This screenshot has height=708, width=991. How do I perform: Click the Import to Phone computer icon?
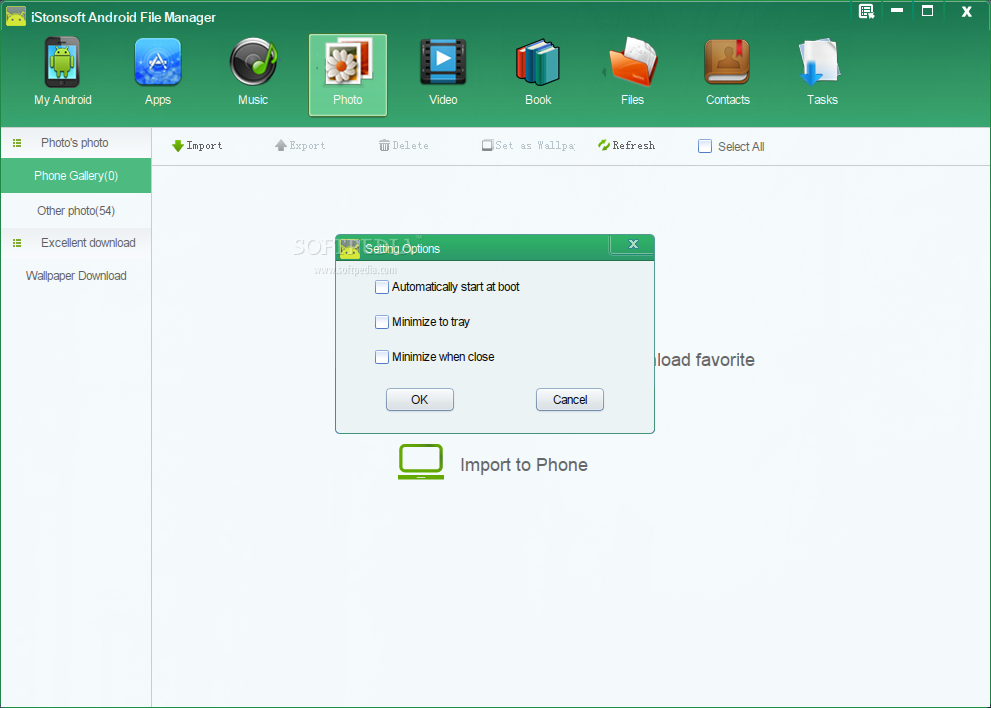(x=421, y=461)
